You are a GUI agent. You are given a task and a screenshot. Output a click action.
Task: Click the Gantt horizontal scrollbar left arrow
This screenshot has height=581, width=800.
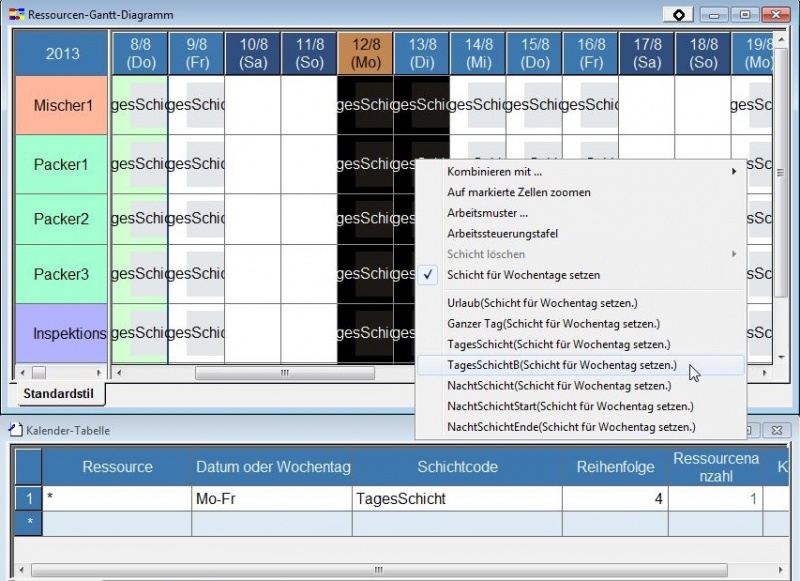pyautogui.click(x=120, y=373)
